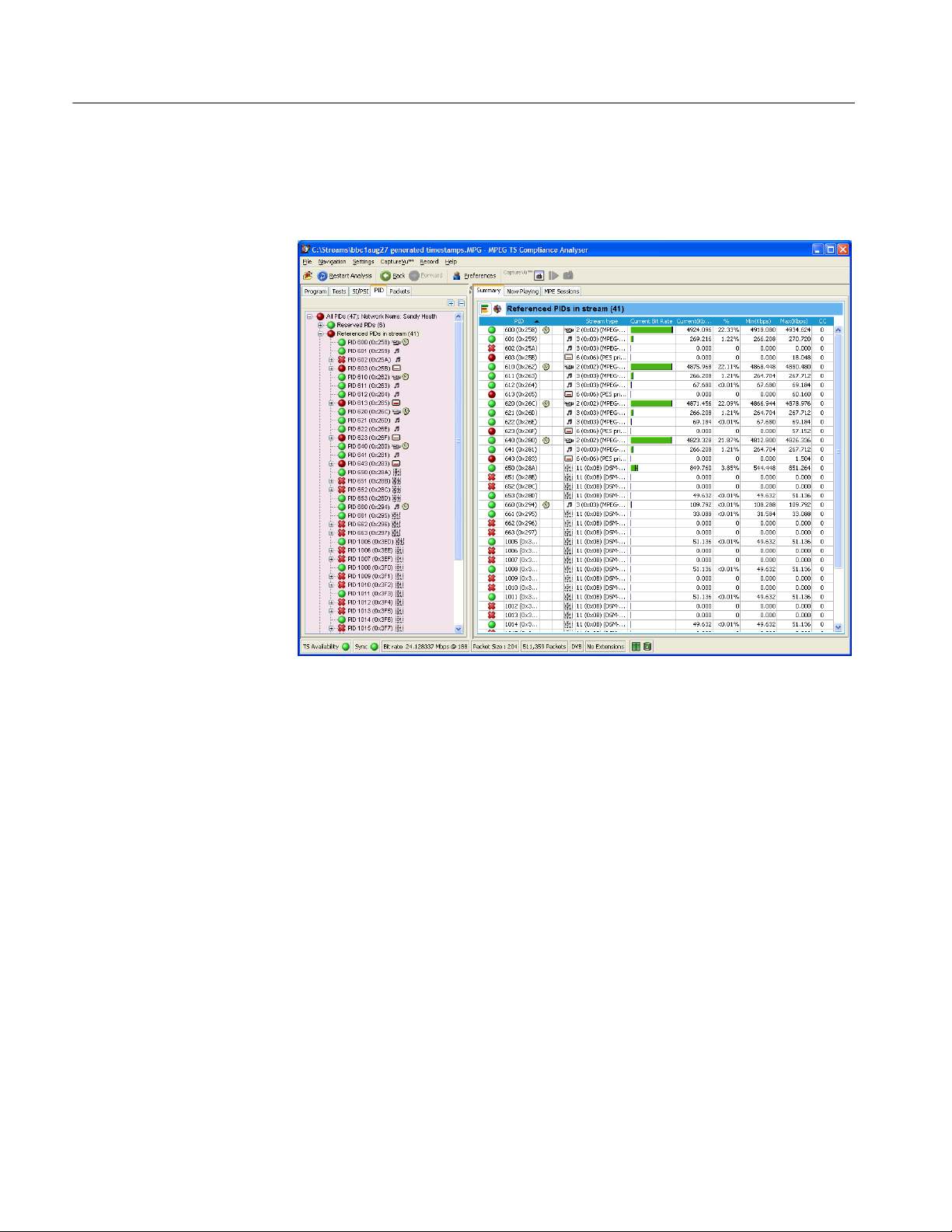Select the MPE Sessions tab

click(561, 291)
